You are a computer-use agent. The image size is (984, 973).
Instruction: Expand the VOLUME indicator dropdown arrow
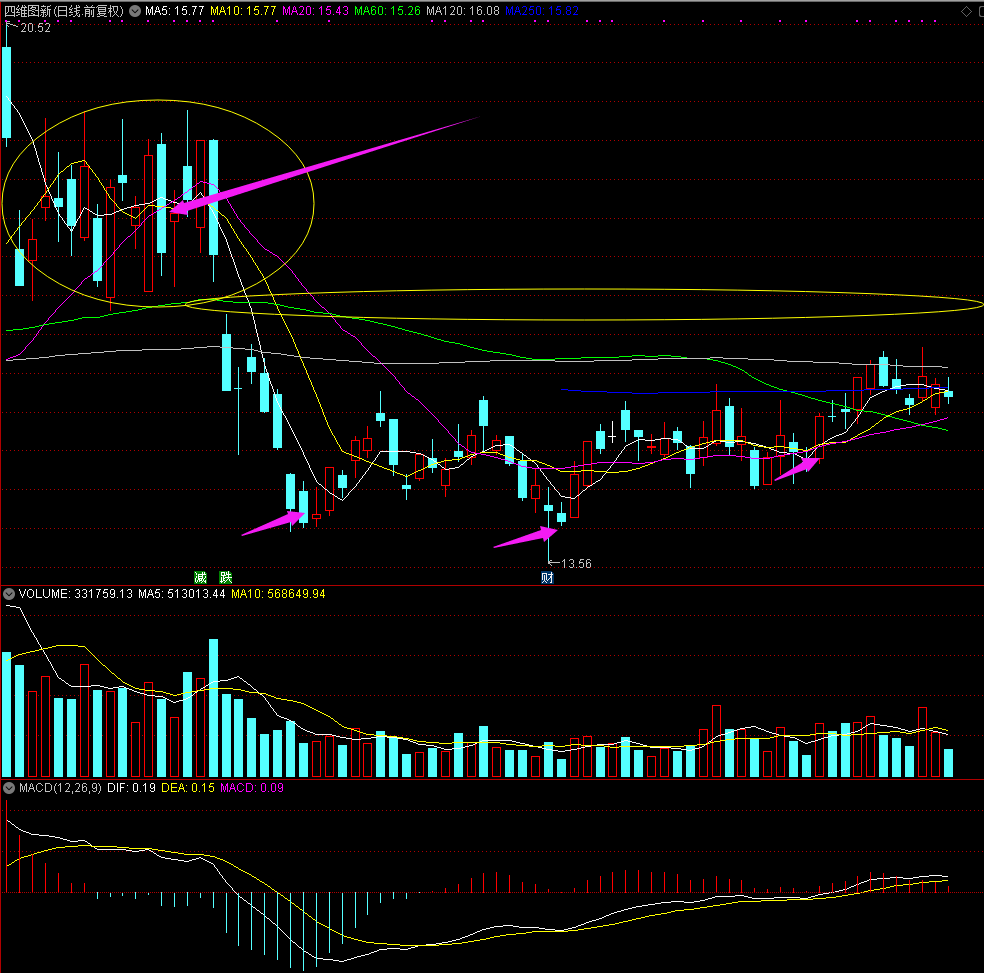(9, 593)
